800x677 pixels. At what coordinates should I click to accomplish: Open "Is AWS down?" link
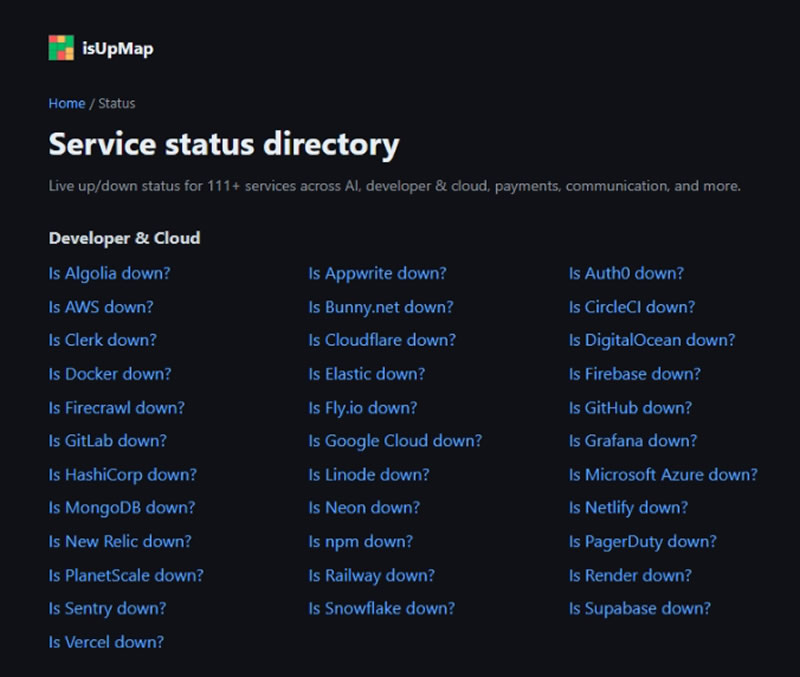(101, 307)
